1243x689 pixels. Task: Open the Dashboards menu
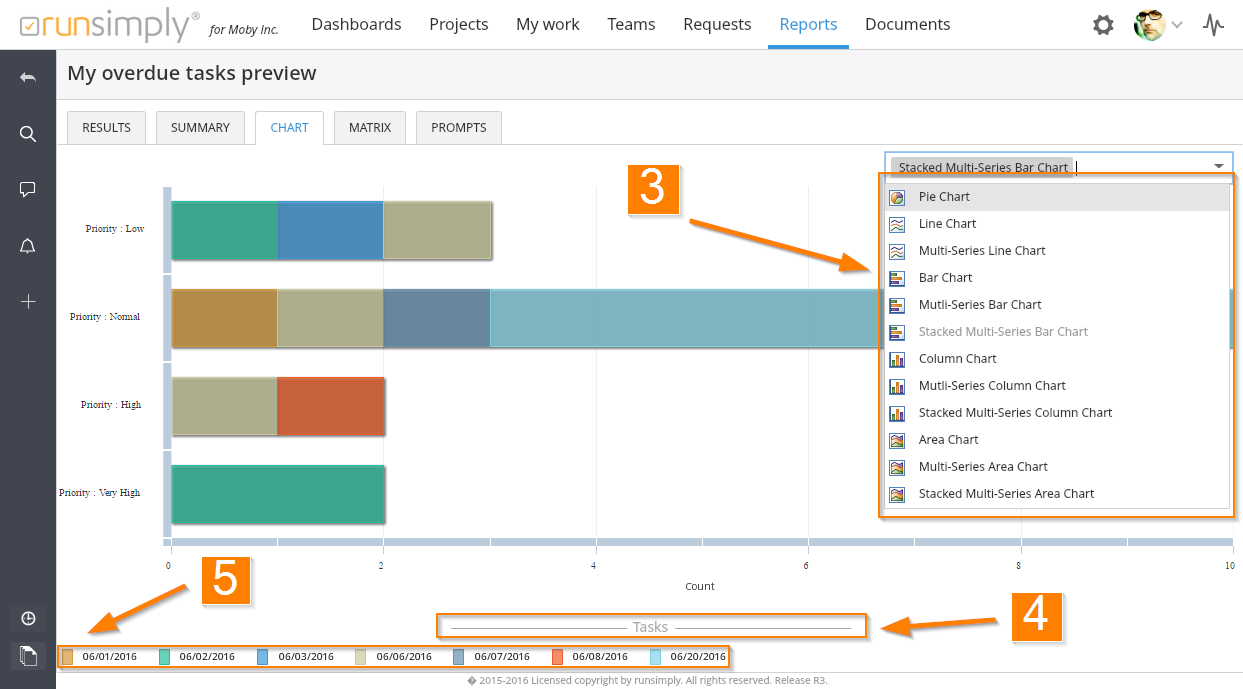[x=356, y=24]
